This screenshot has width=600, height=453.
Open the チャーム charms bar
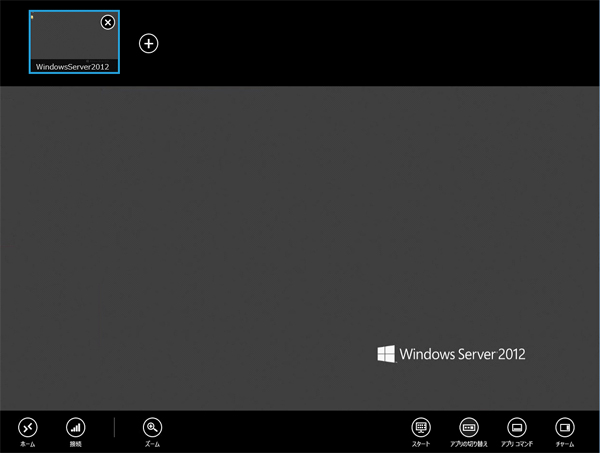click(565, 427)
